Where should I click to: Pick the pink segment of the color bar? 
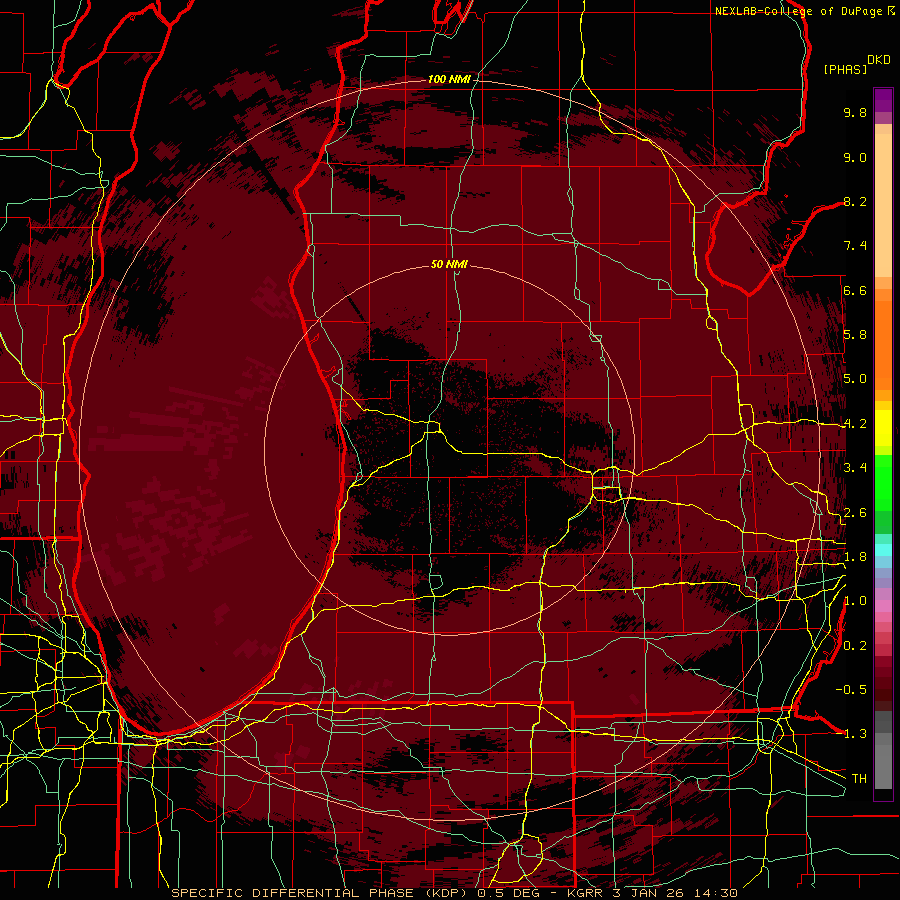[x=883, y=606]
